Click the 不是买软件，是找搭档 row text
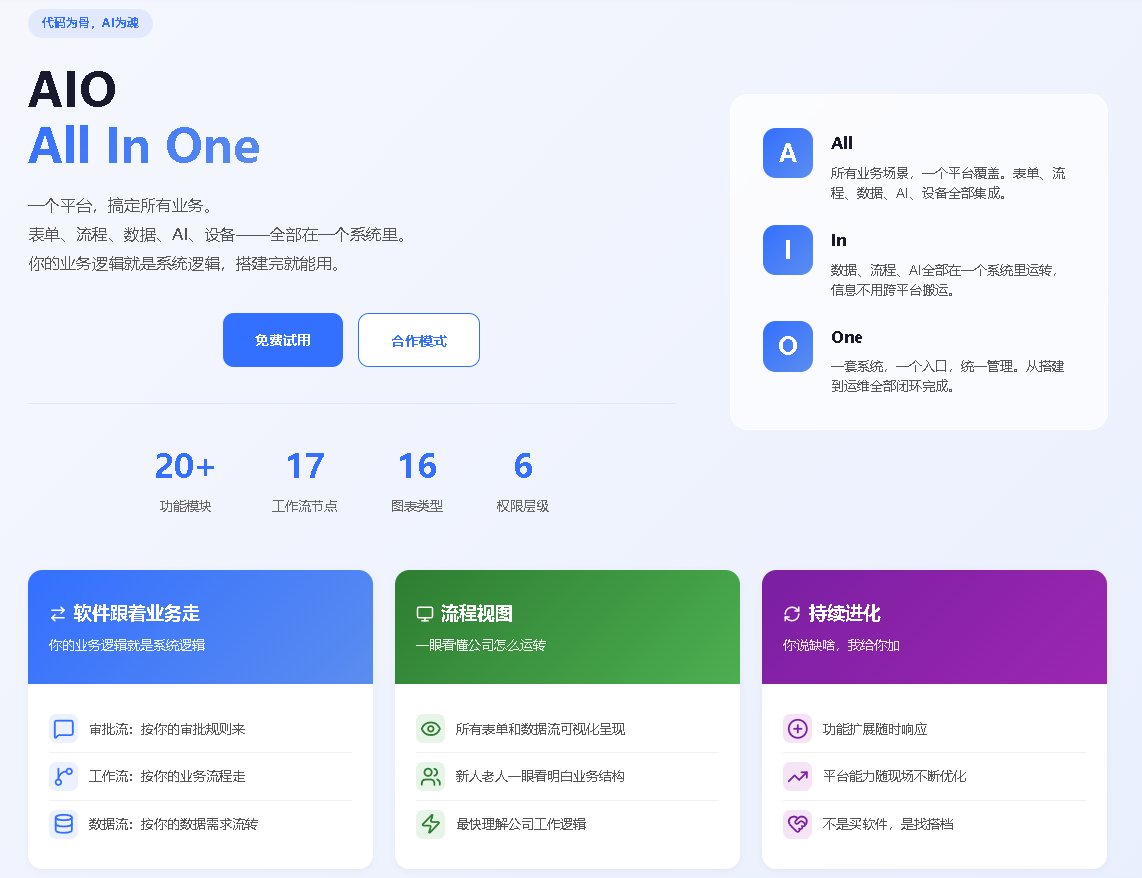The width and height of the screenshot is (1142, 878). click(x=888, y=824)
